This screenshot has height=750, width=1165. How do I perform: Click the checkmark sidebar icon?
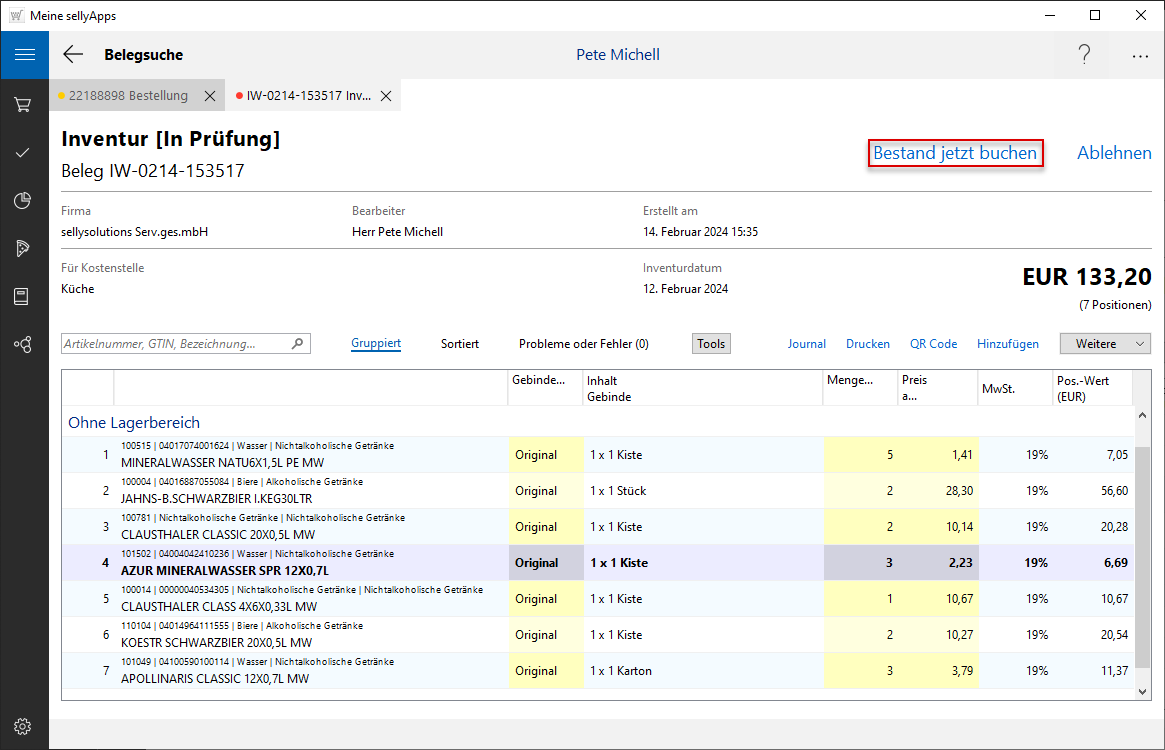(x=23, y=153)
